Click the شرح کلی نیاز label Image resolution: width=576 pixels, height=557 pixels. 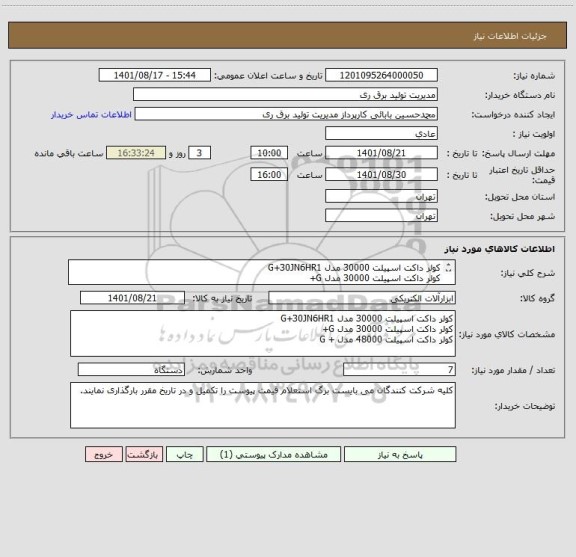coord(528,273)
